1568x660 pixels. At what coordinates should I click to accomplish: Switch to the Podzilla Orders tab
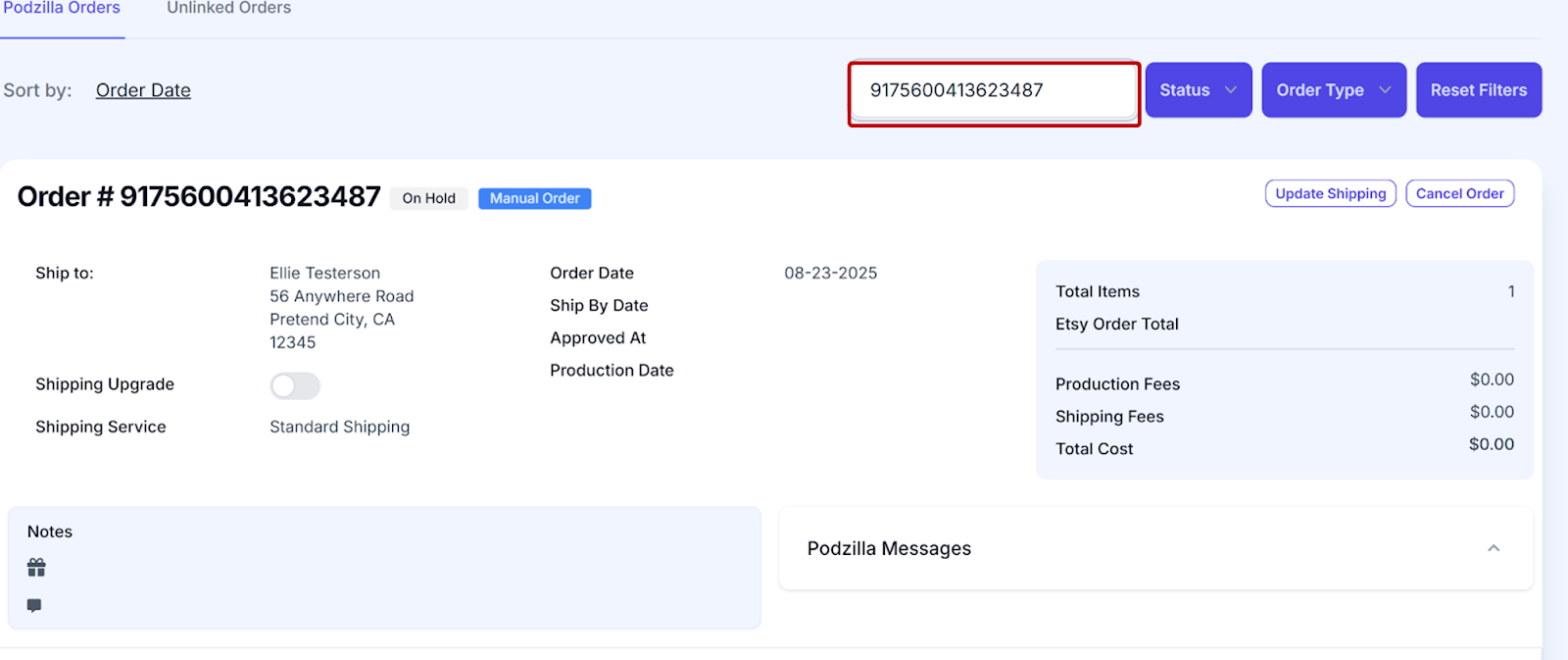pos(62,9)
